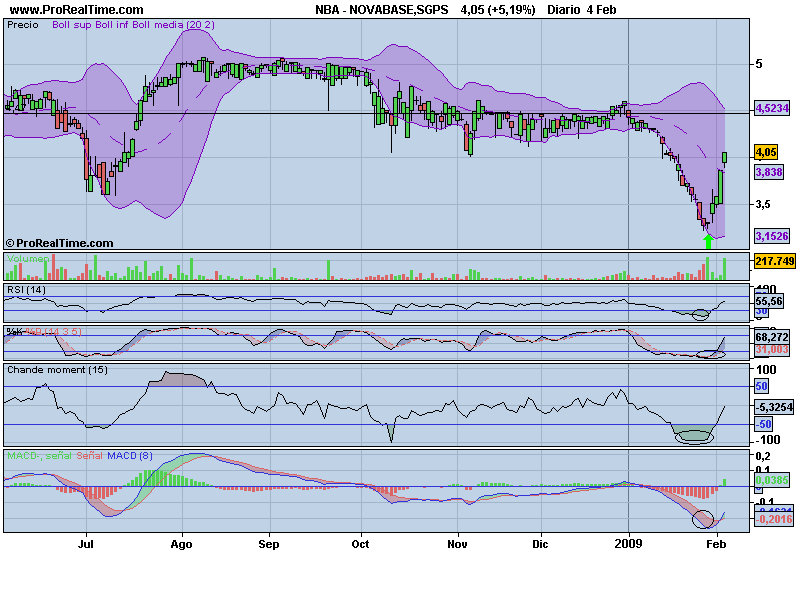The image size is (800, 600).
Task: Click the blue -50 Chande level tag
Action: (x=763, y=424)
